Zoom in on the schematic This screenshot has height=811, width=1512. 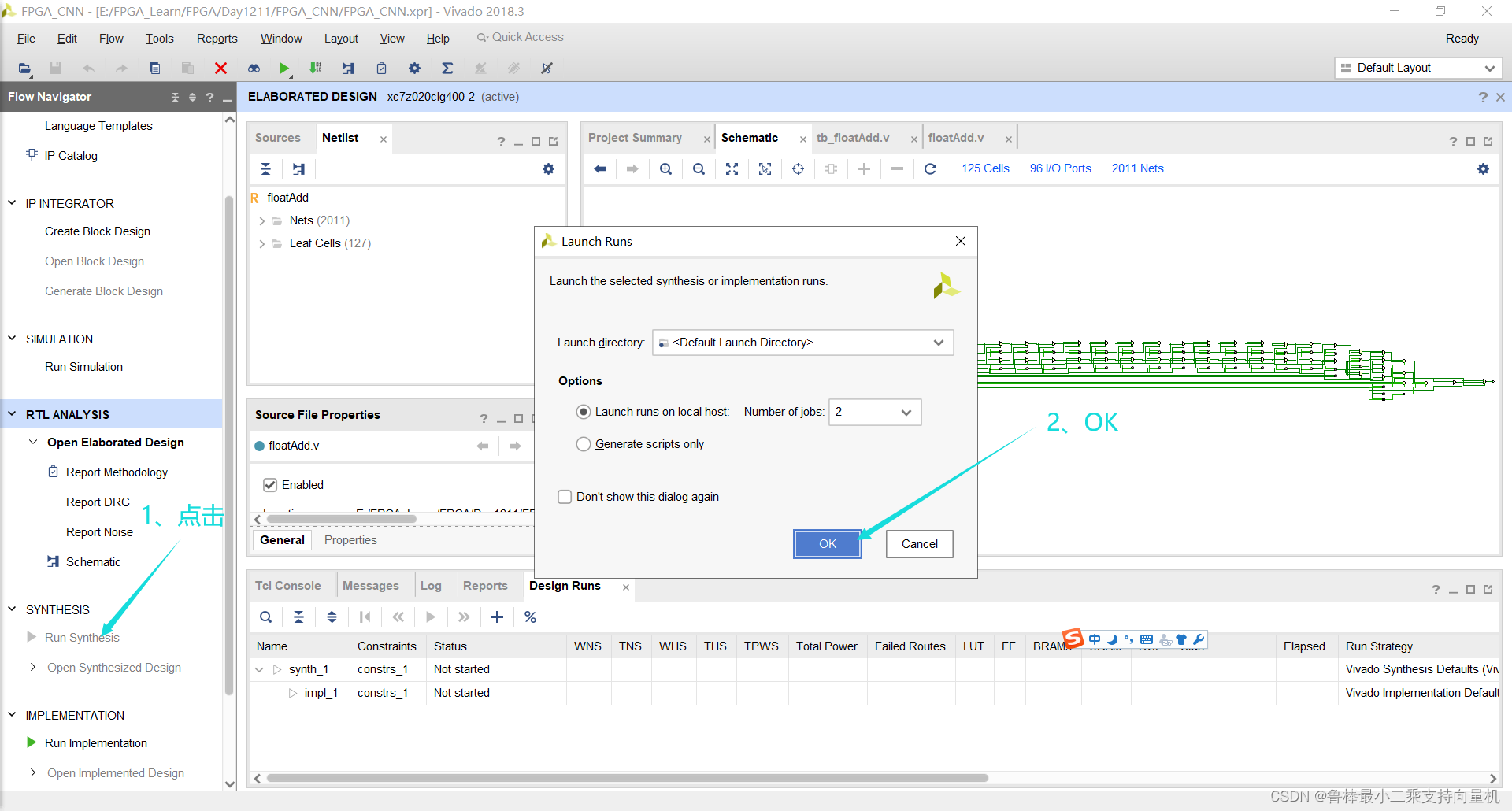pos(665,168)
